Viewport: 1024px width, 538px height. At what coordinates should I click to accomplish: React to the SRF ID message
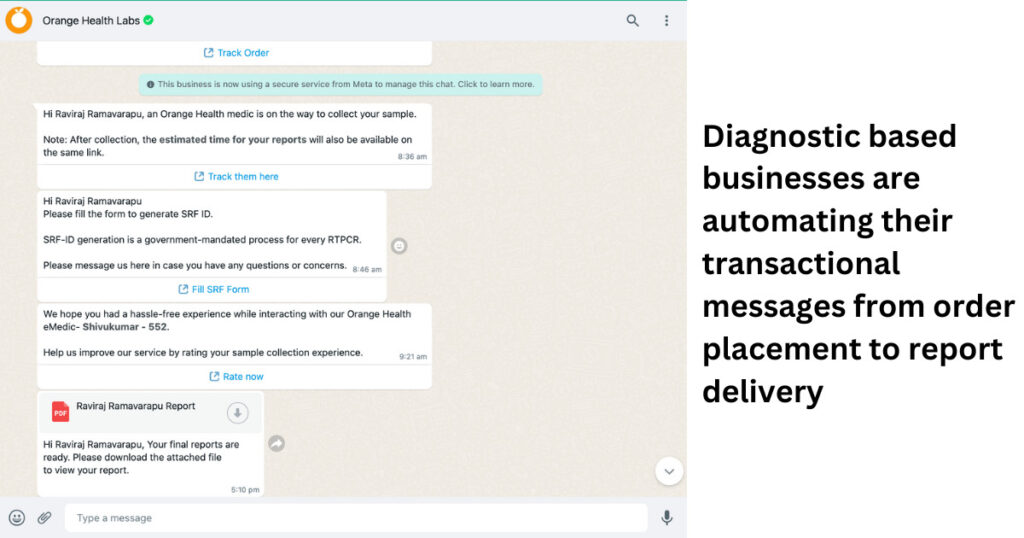tap(399, 246)
